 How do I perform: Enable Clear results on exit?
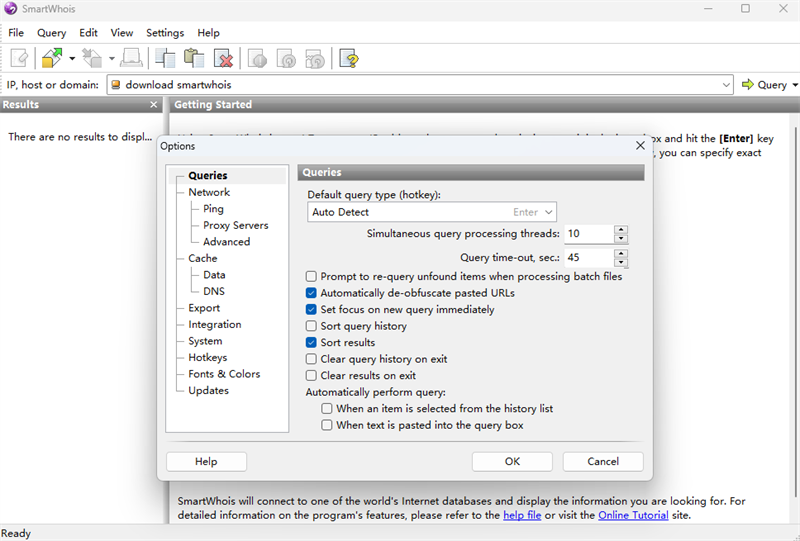pyautogui.click(x=312, y=376)
